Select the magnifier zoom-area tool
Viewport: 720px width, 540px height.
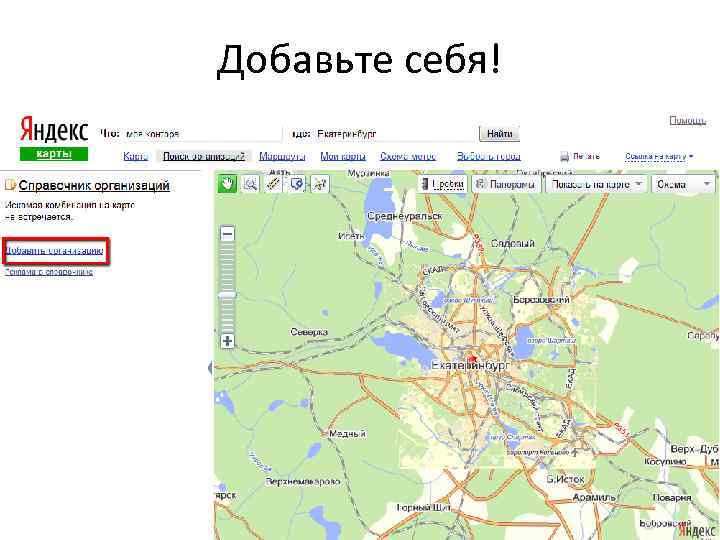pos(250,184)
